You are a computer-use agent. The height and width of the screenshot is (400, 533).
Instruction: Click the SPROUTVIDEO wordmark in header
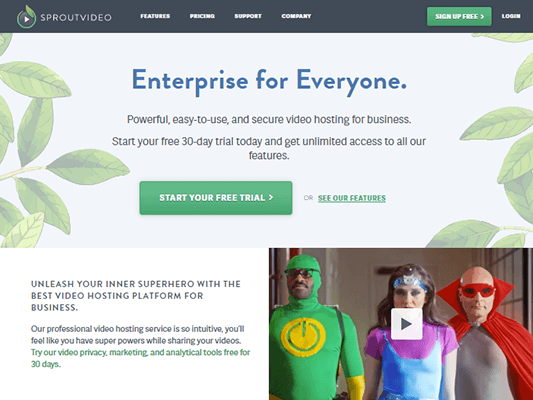point(76,18)
